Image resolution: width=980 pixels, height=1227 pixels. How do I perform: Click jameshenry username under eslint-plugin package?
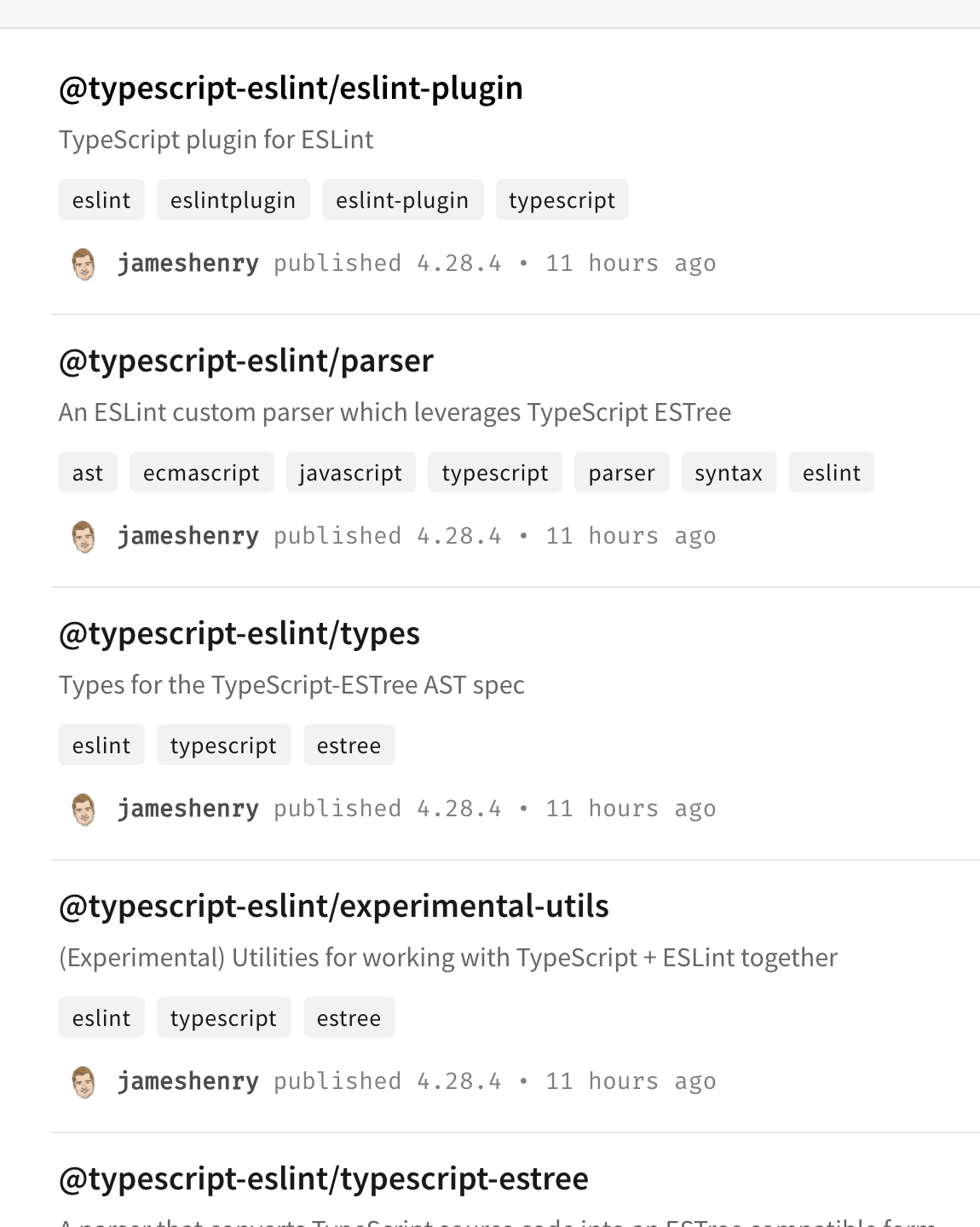188,263
